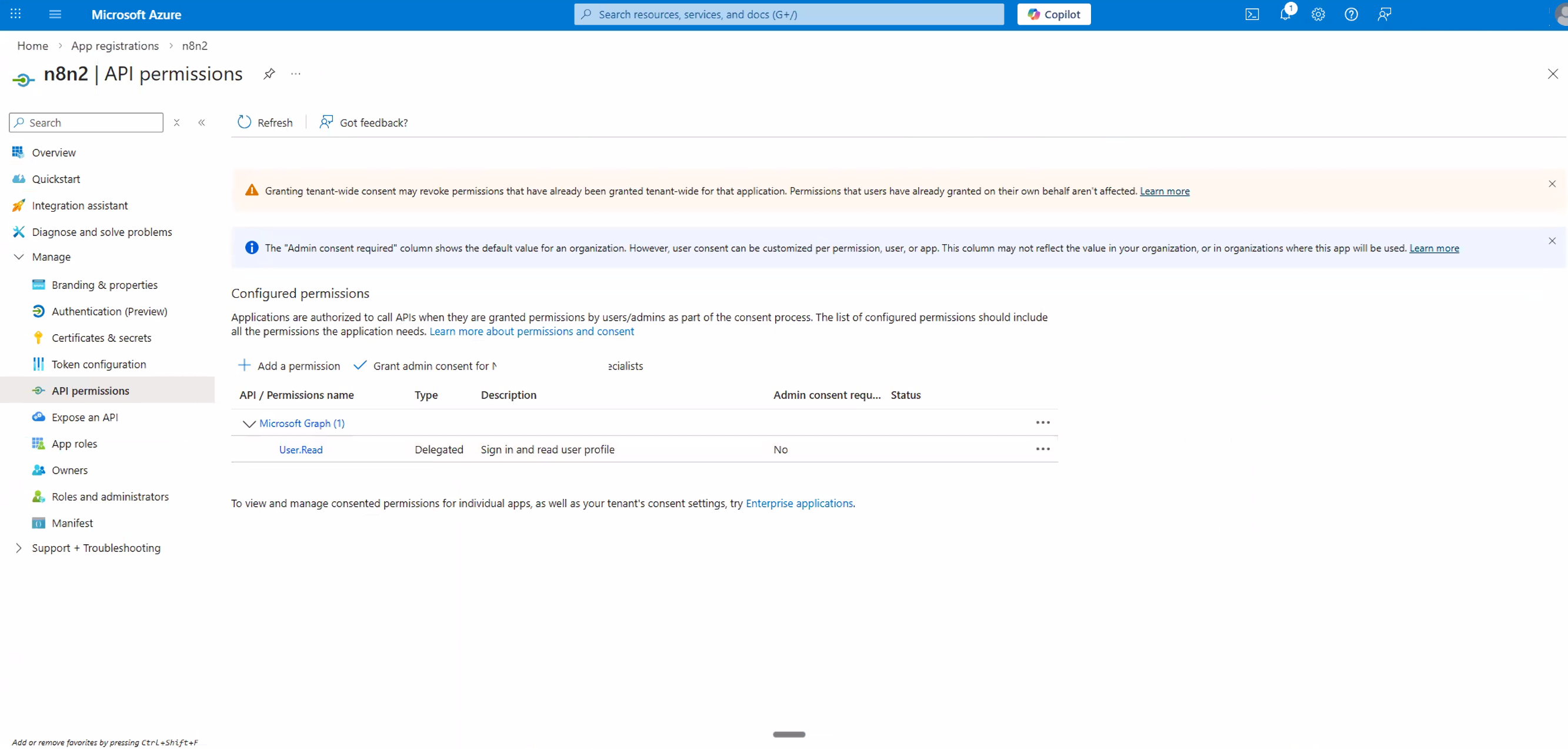Open Copilot assistant
This screenshot has width=1568, height=749.
point(1053,14)
